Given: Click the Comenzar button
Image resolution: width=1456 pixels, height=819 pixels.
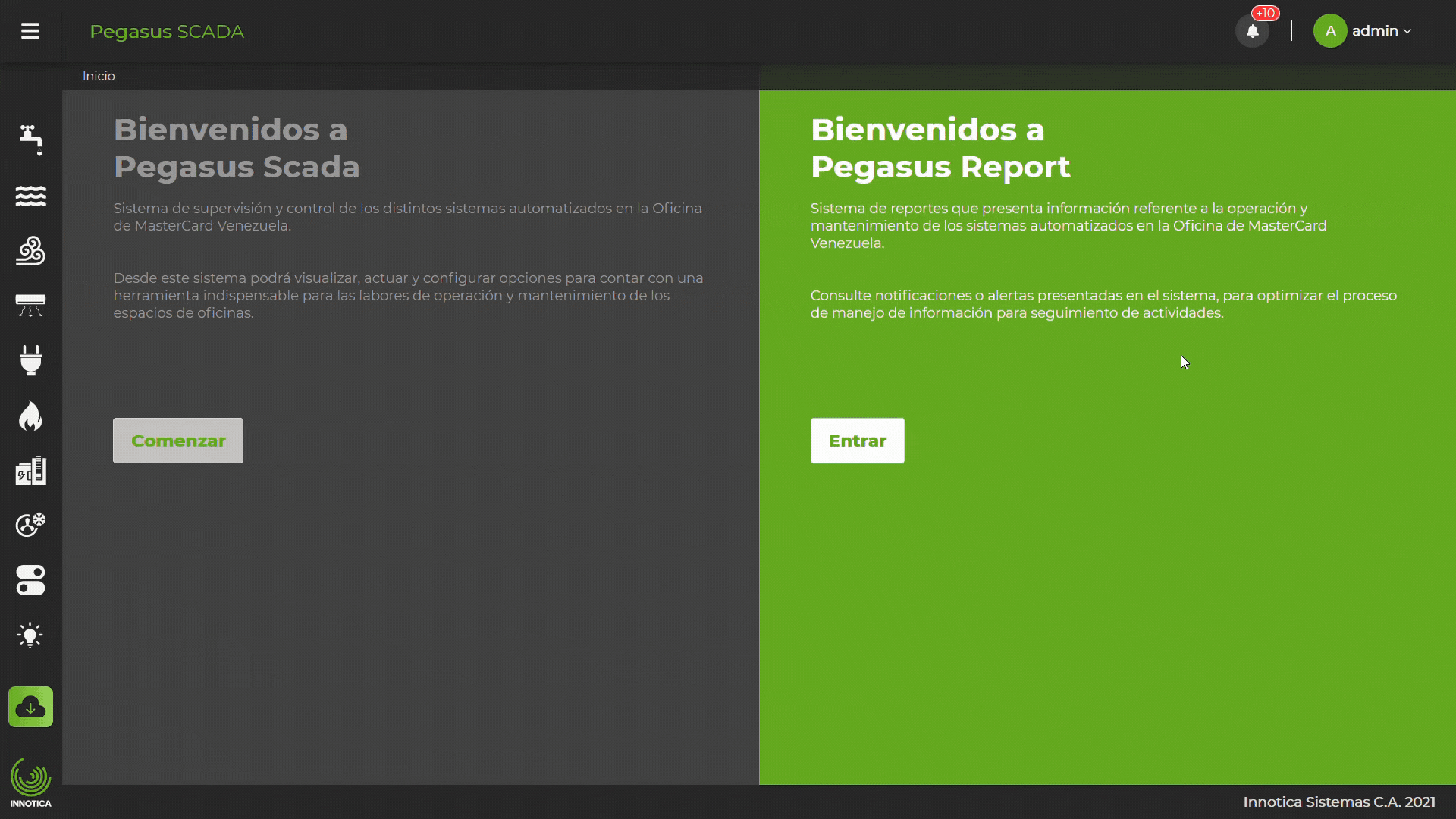Looking at the screenshot, I should click(x=177, y=441).
